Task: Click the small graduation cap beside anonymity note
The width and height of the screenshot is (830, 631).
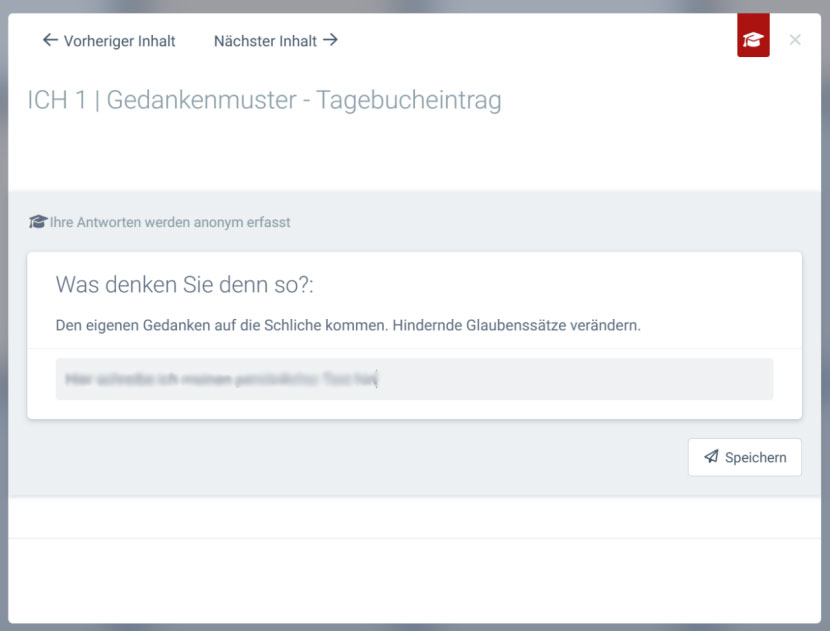Action: pos(38,222)
